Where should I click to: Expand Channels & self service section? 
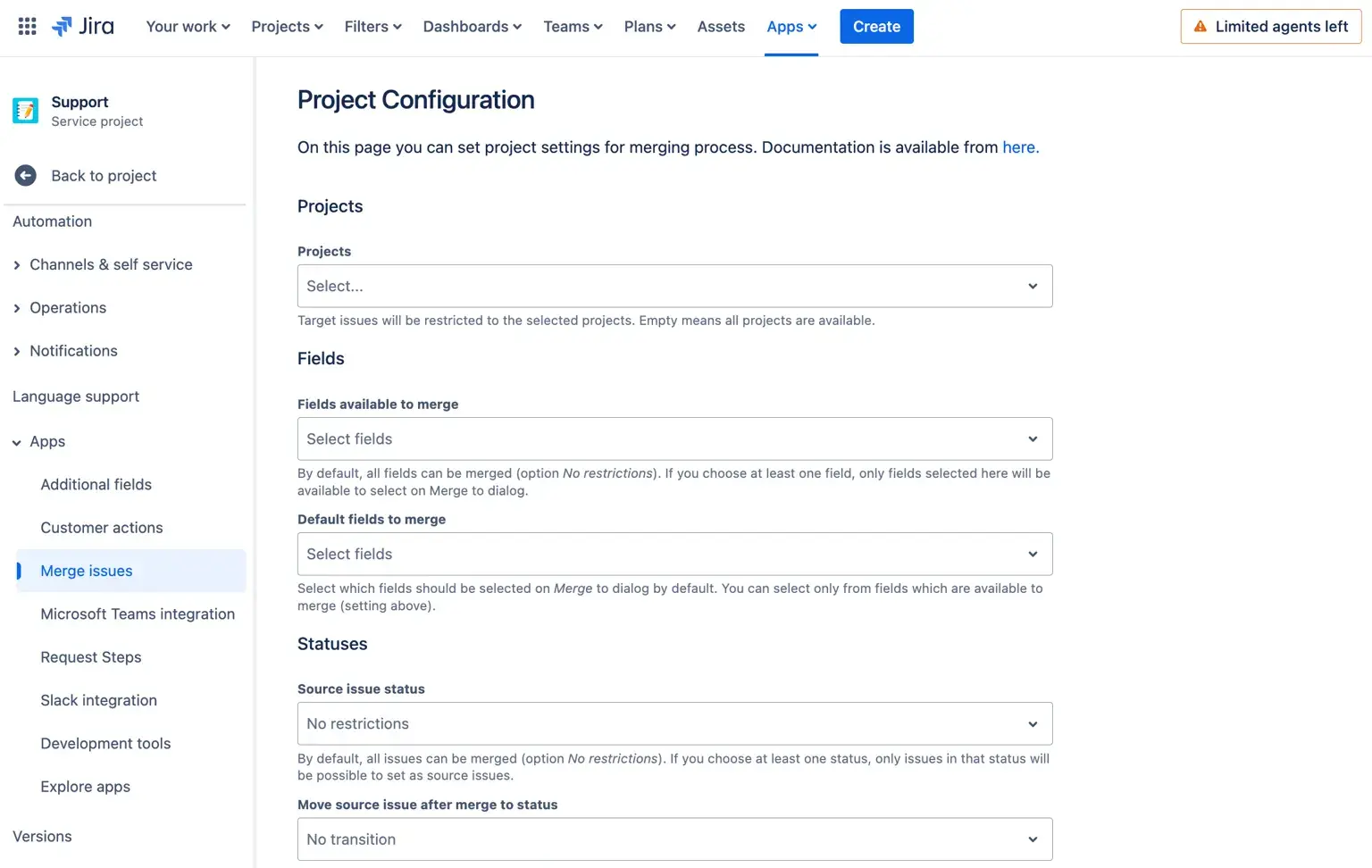coord(17,265)
